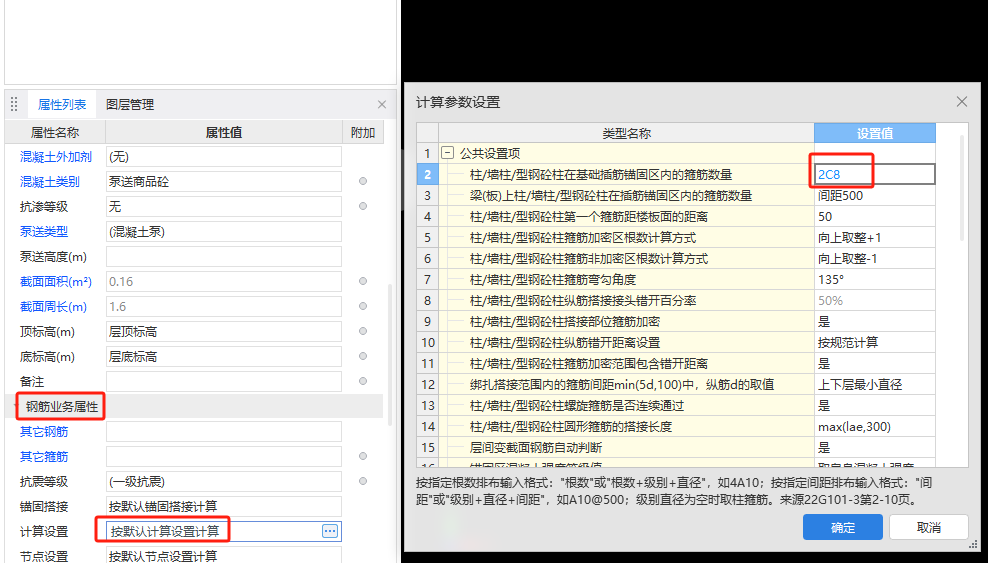The image size is (988, 563).
Task: Click the property panel vertical scrollbar
Action: (389, 356)
